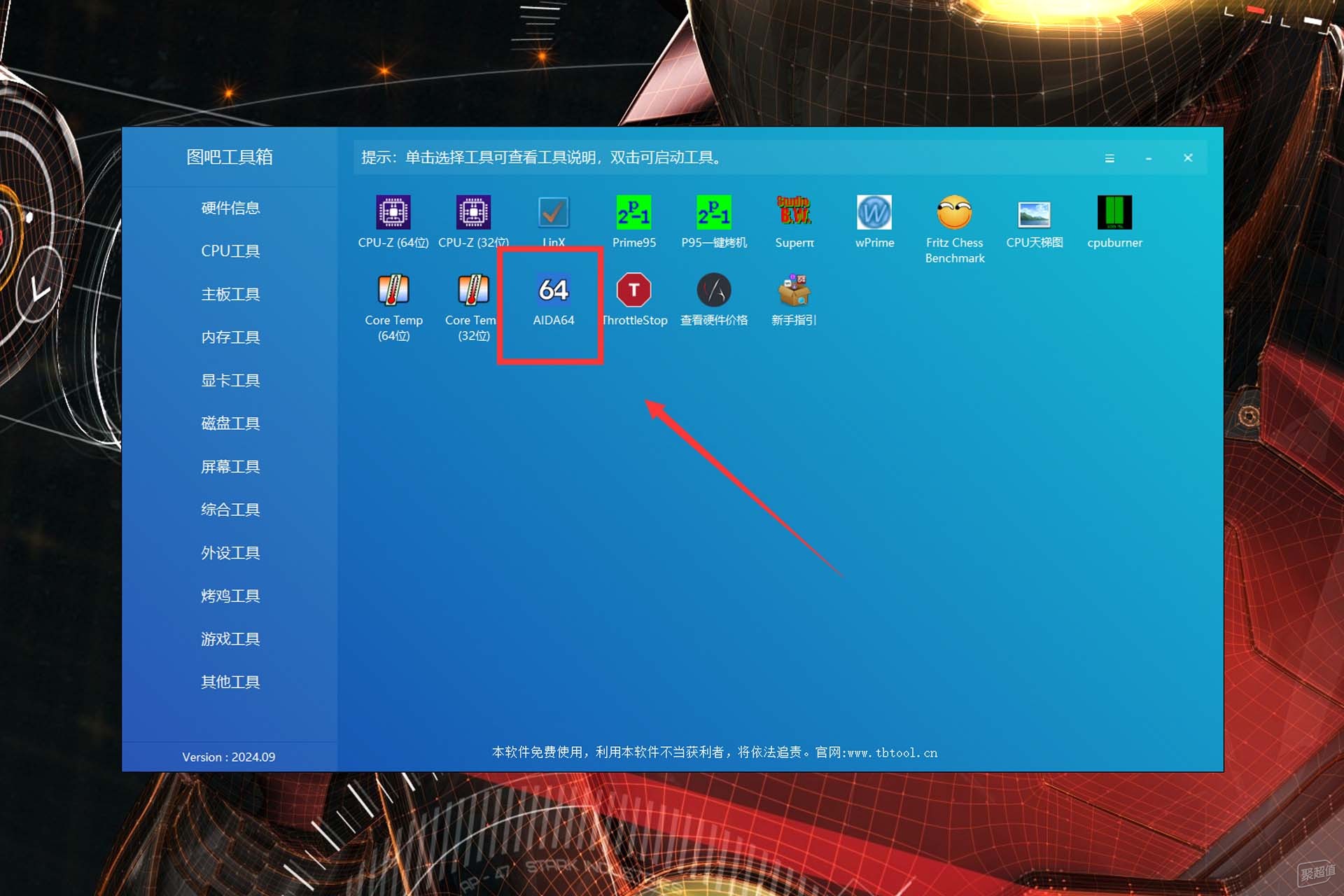Switch to 外设工具 category
The width and height of the screenshot is (1344, 896).
tap(230, 552)
